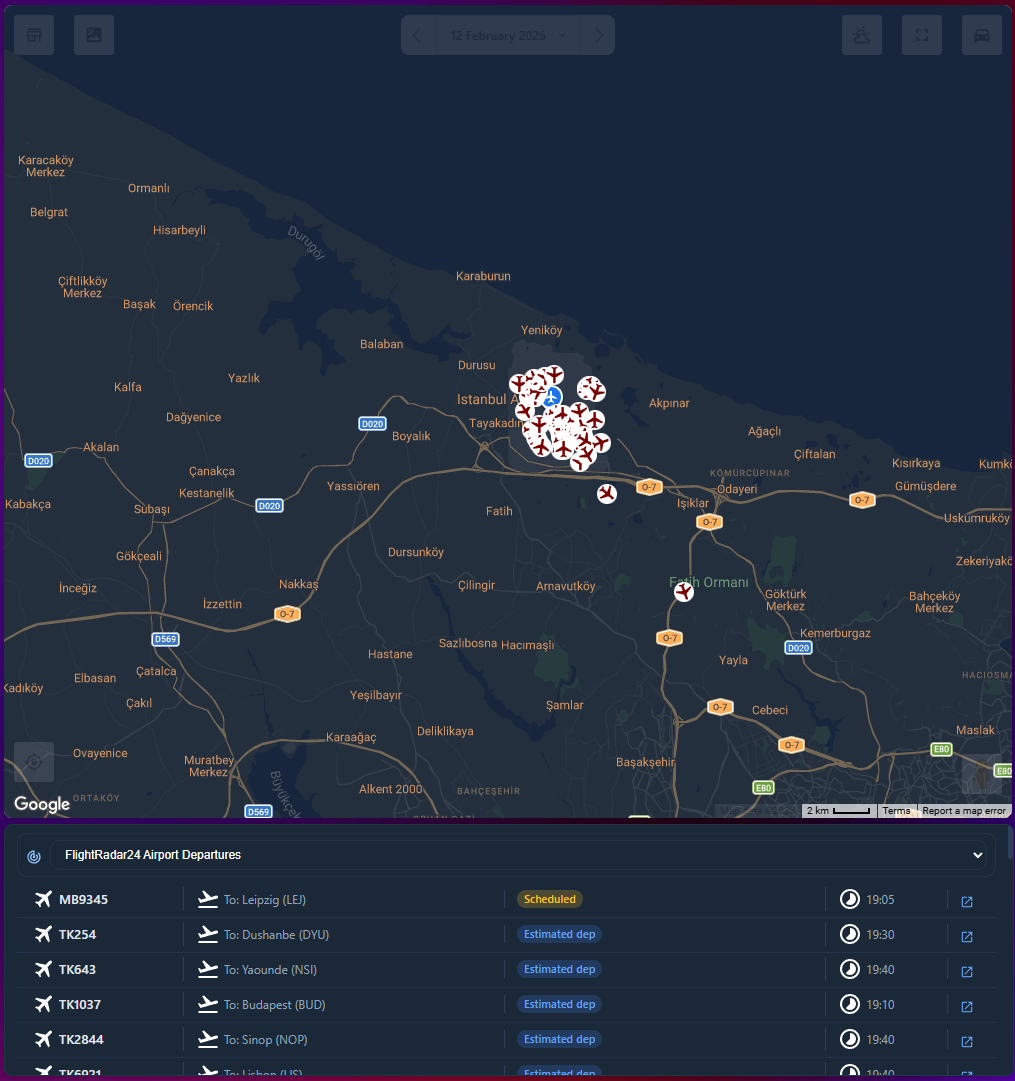Click the clock icon next to 19:30
The image size is (1015, 1081).
(x=850, y=934)
